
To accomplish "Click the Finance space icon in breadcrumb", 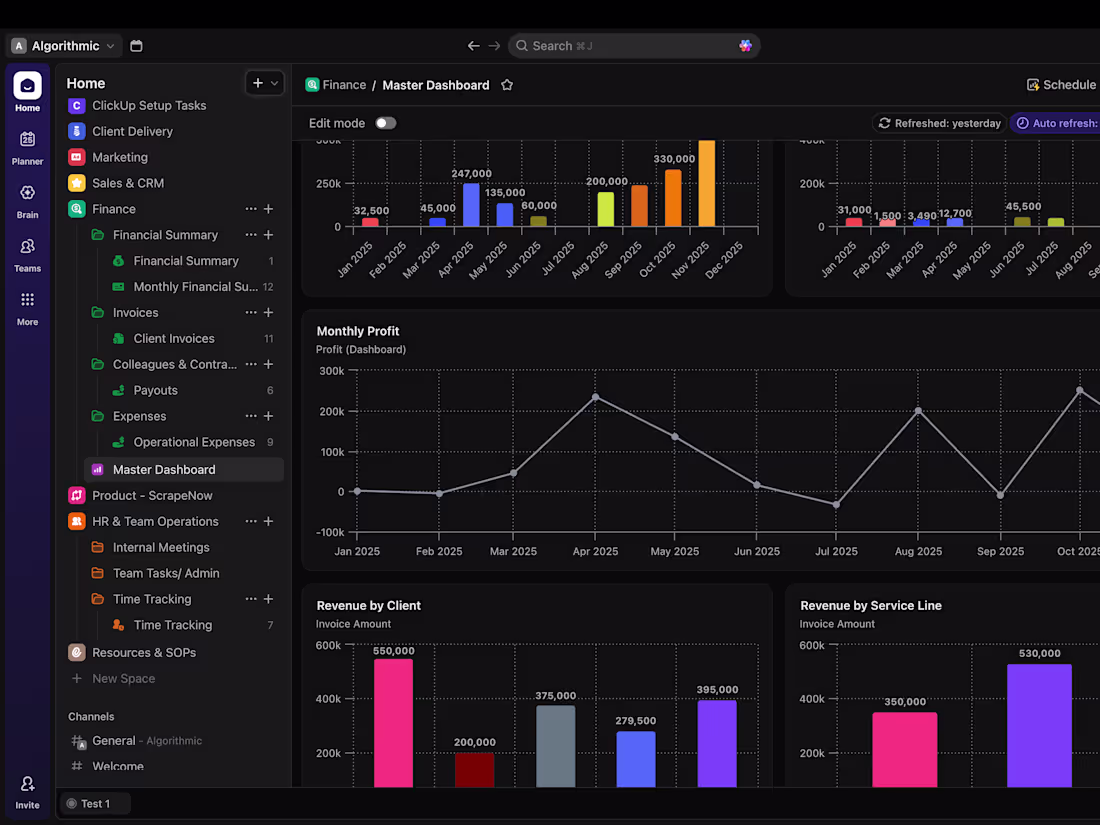I will pyautogui.click(x=312, y=85).
